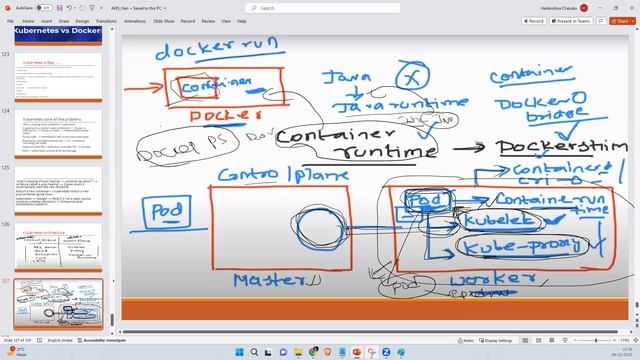640x360 pixels.
Task: Click the spell check icon in status bar
Action: pos(40,340)
